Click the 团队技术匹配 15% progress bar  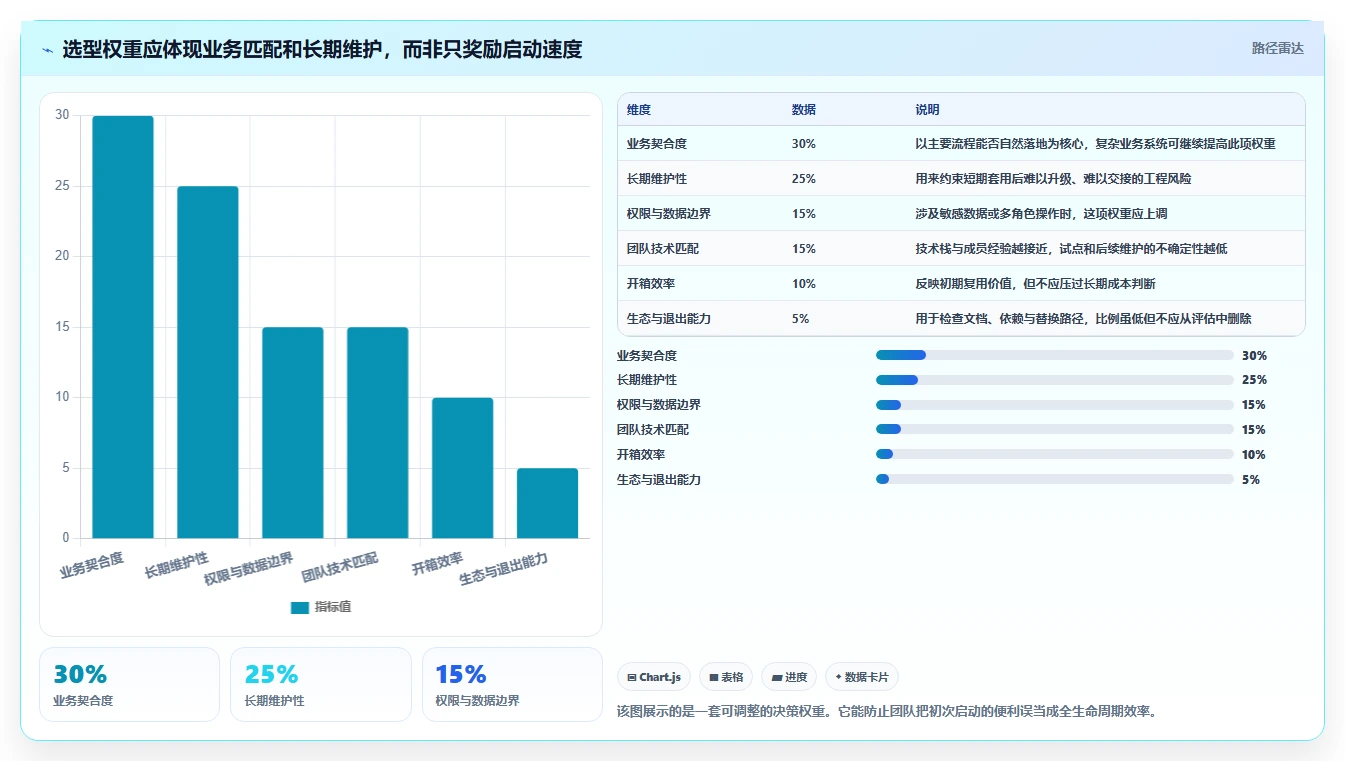(1054, 430)
